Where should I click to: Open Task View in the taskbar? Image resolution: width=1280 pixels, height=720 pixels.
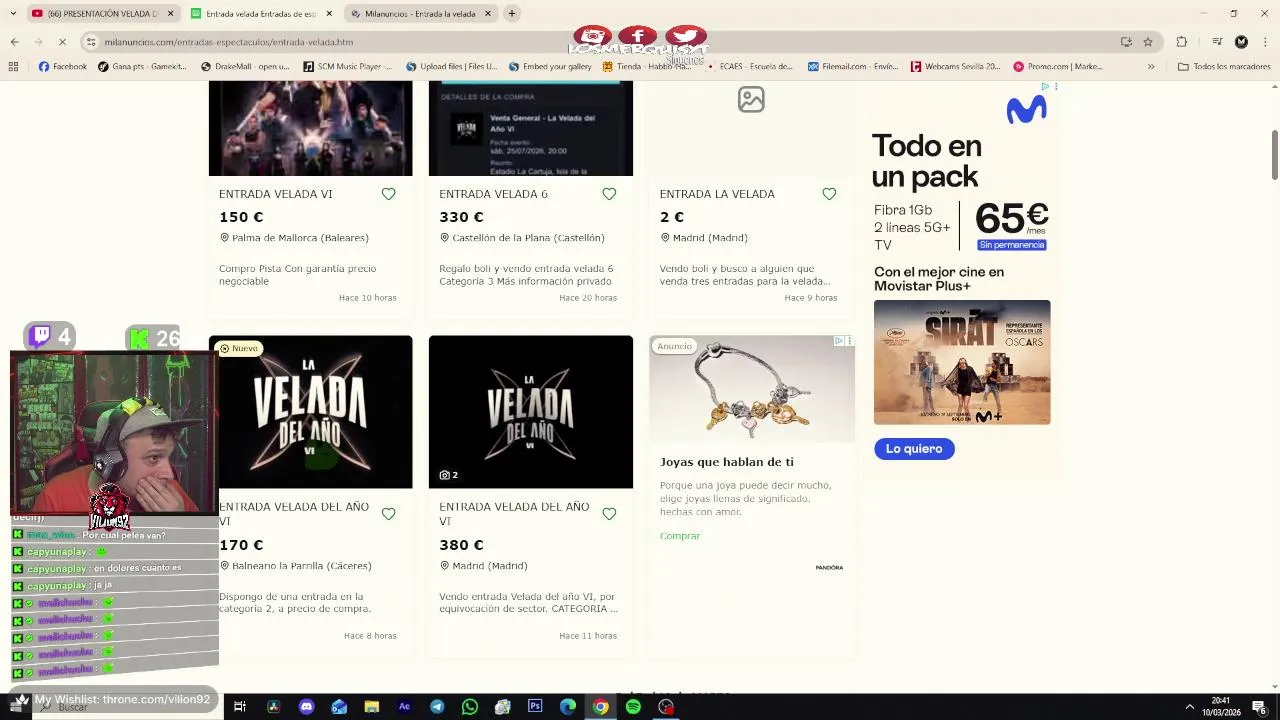240,707
